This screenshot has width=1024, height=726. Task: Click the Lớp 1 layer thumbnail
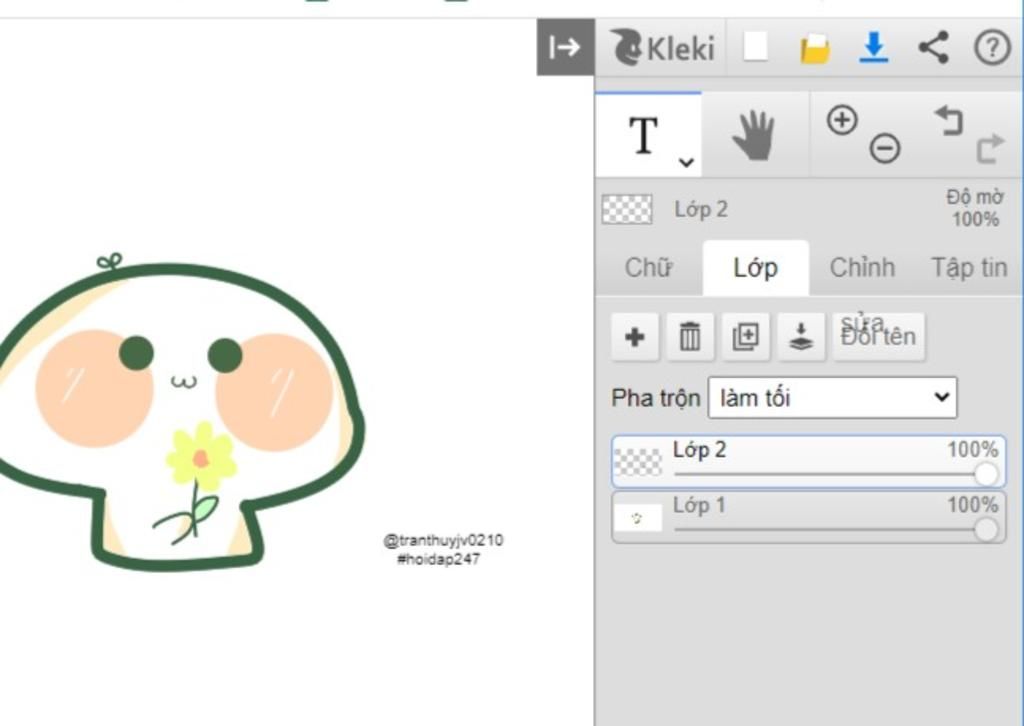tap(639, 518)
